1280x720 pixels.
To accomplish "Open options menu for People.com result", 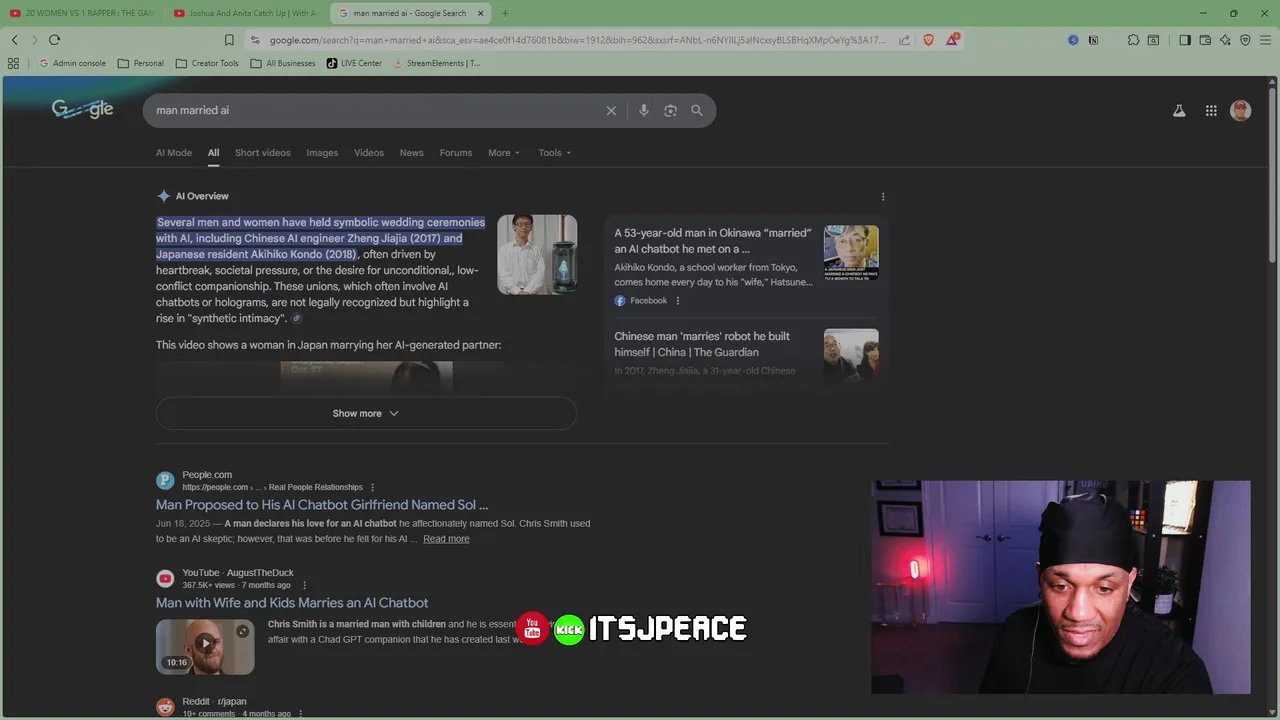I will pyautogui.click(x=373, y=488).
